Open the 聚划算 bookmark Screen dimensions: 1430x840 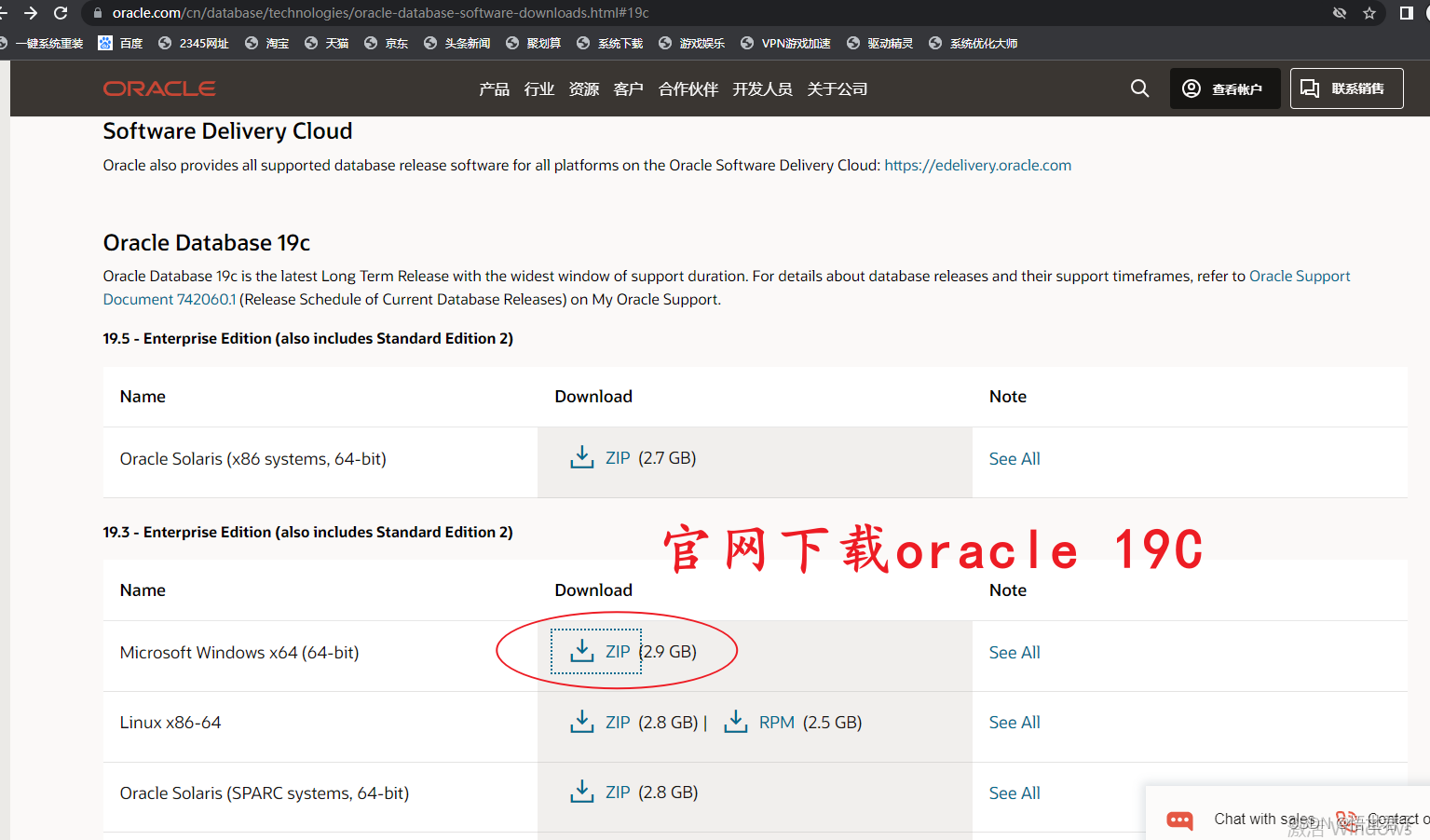(x=534, y=43)
